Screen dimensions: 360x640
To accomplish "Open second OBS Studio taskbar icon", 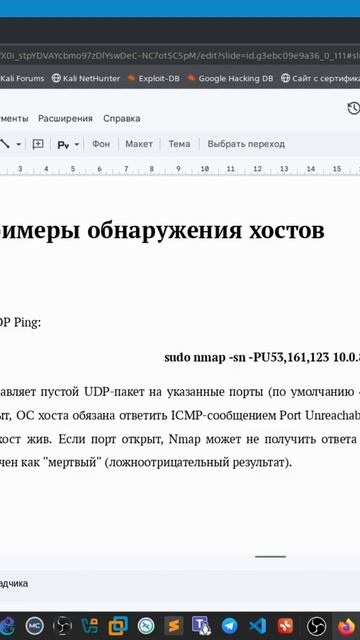I will 316,625.
